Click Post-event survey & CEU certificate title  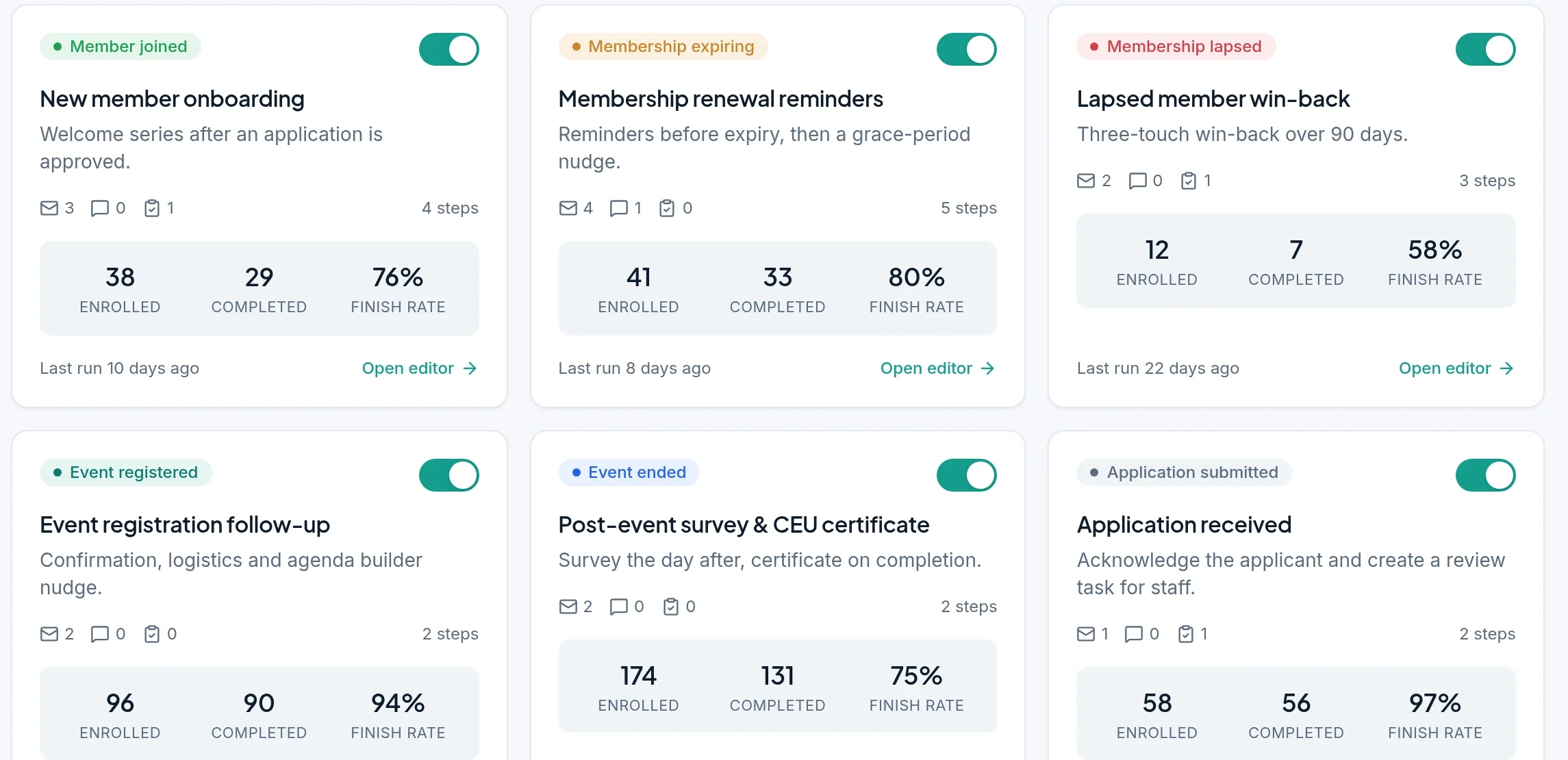pos(744,525)
